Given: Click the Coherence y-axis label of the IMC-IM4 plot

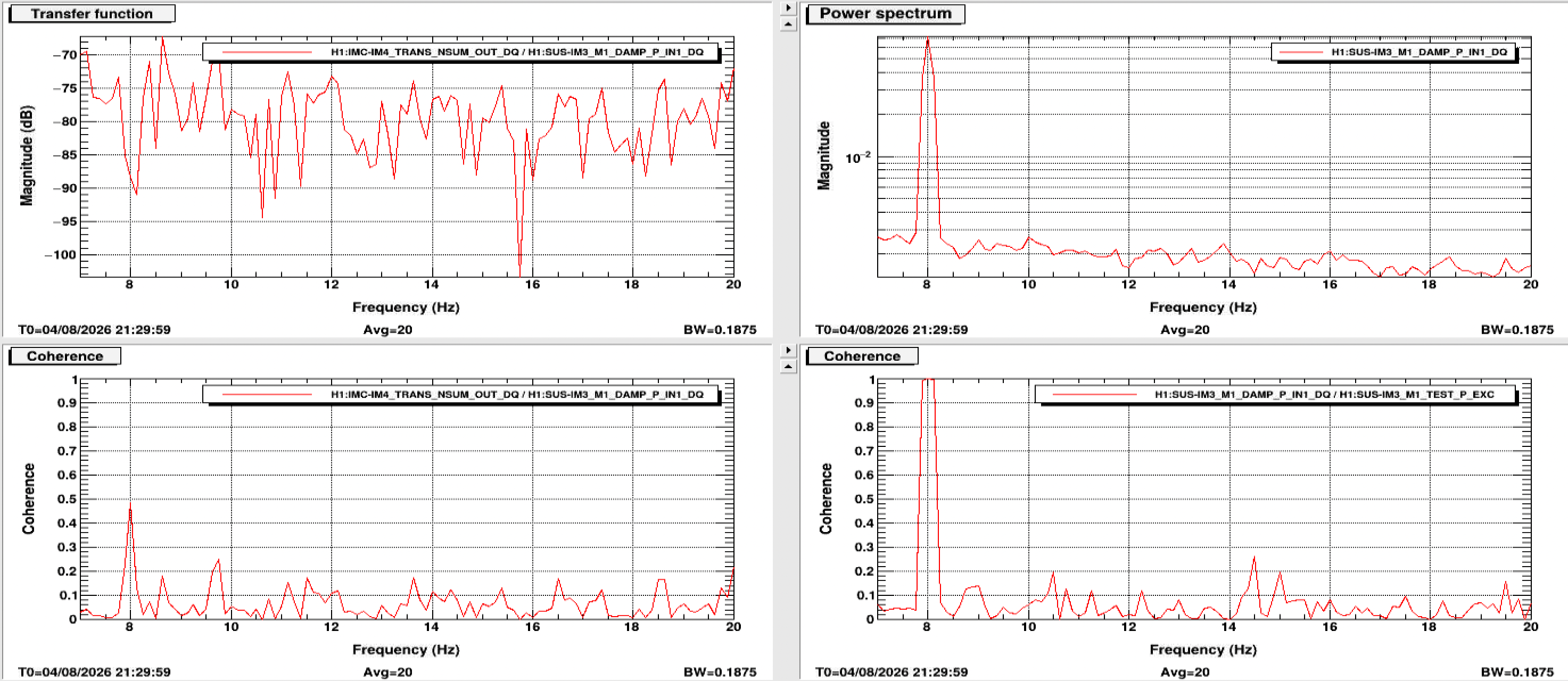Looking at the screenshot, I should (28, 499).
